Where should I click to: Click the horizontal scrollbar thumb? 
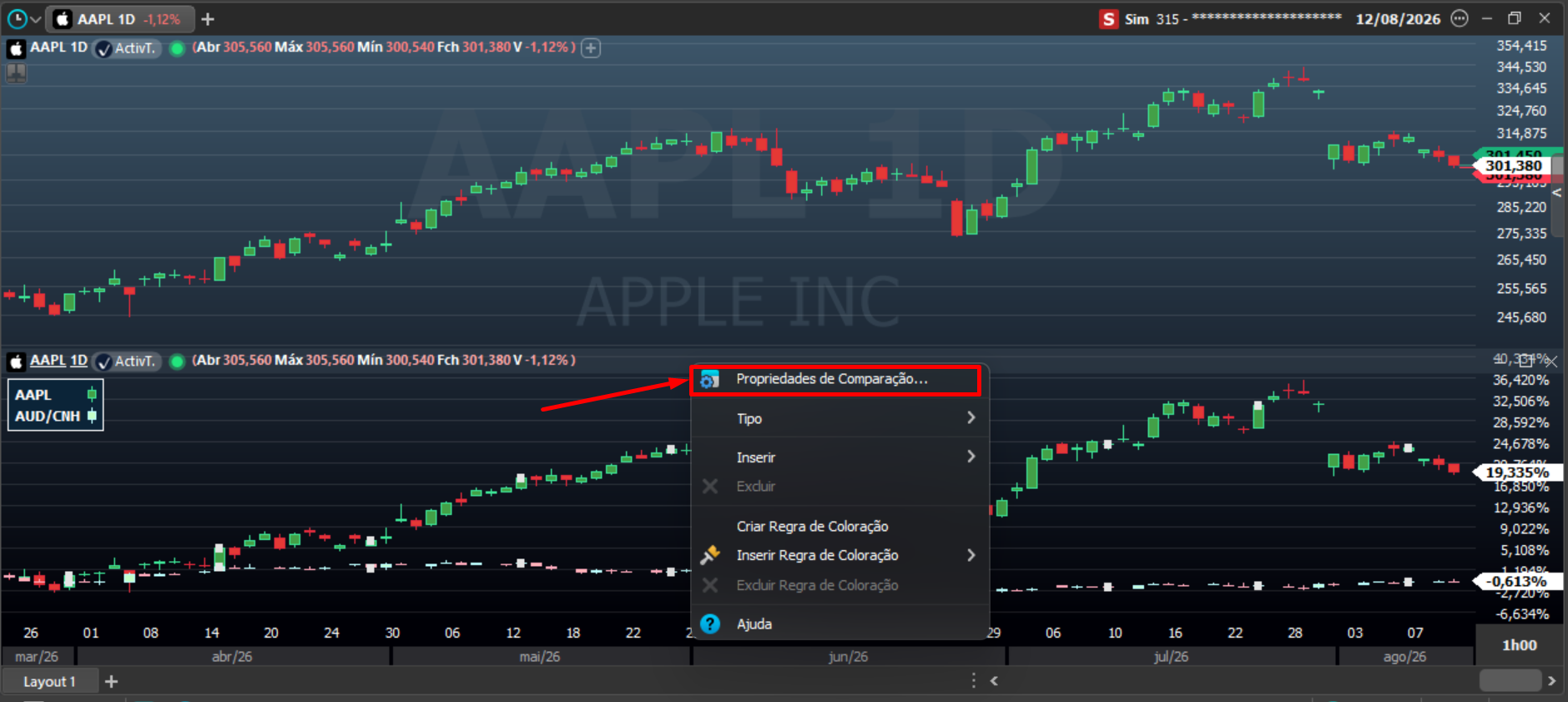click(1510, 681)
